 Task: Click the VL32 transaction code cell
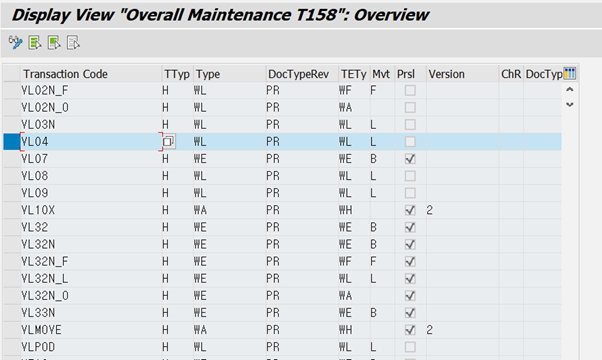pos(91,227)
